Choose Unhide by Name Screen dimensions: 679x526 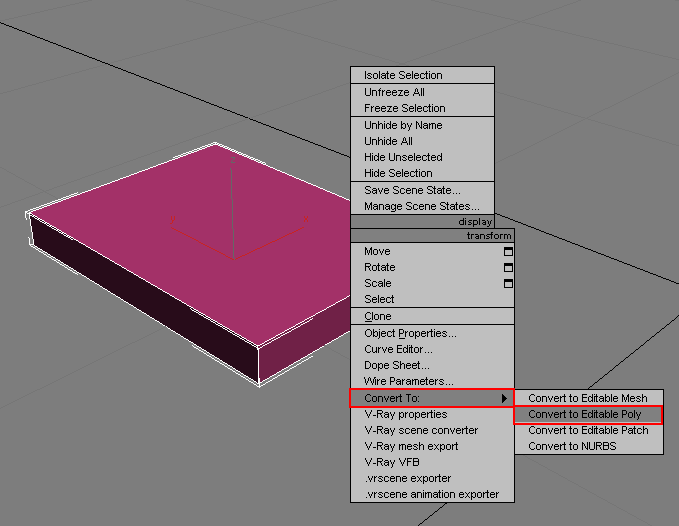(422, 126)
